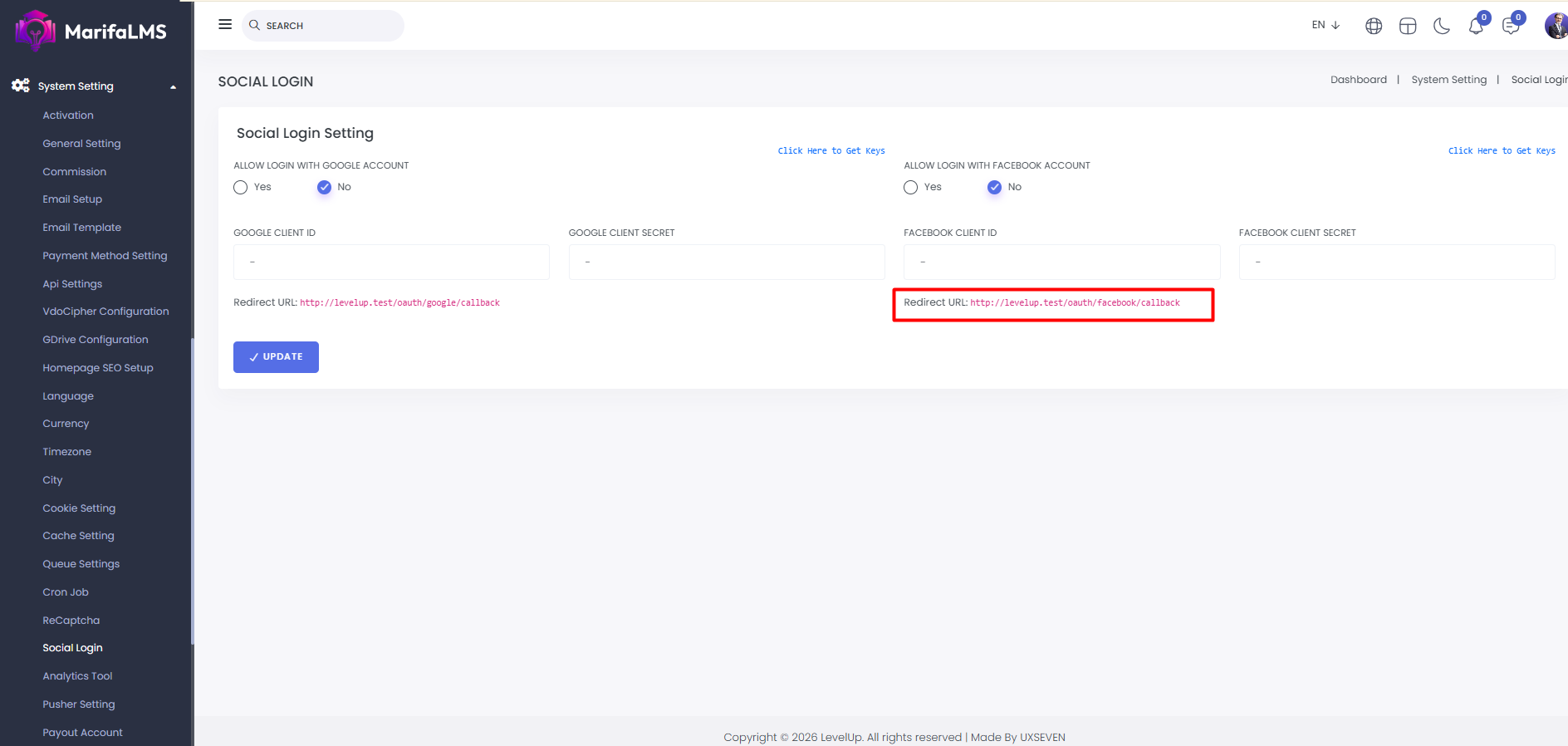Click into the Google Client ID field
The width and height of the screenshot is (1568, 746).
click(391, 263)
